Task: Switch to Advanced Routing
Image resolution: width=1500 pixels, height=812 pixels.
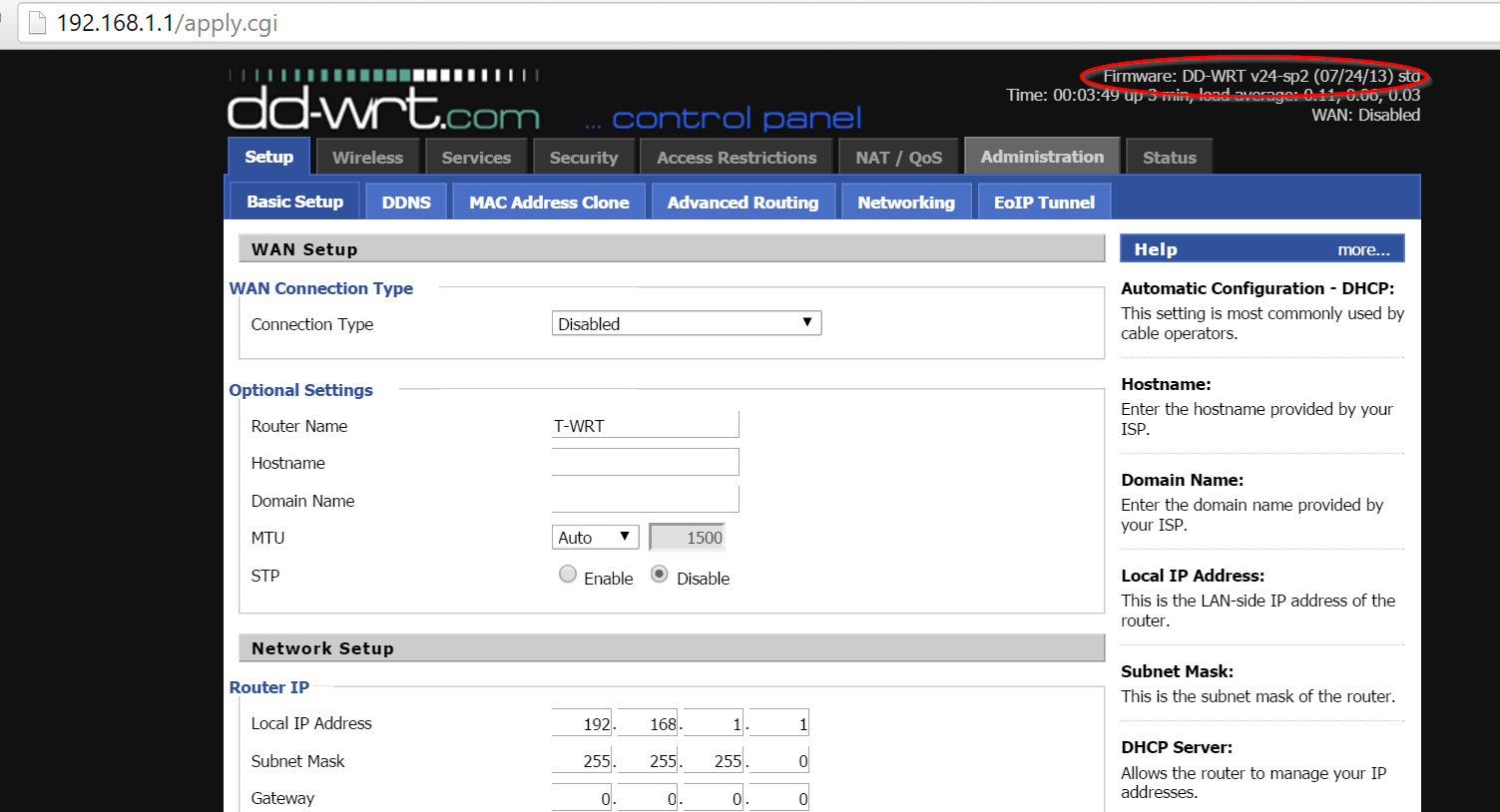Action: 743,202
